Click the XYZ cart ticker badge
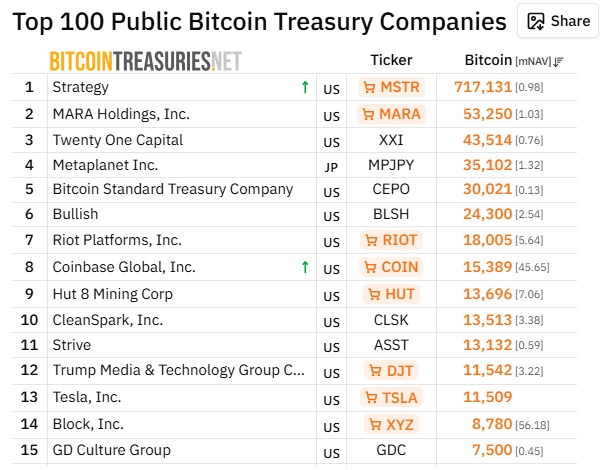Image resolution: width=609 pixels, height=470 pixels. click(391, 424)
